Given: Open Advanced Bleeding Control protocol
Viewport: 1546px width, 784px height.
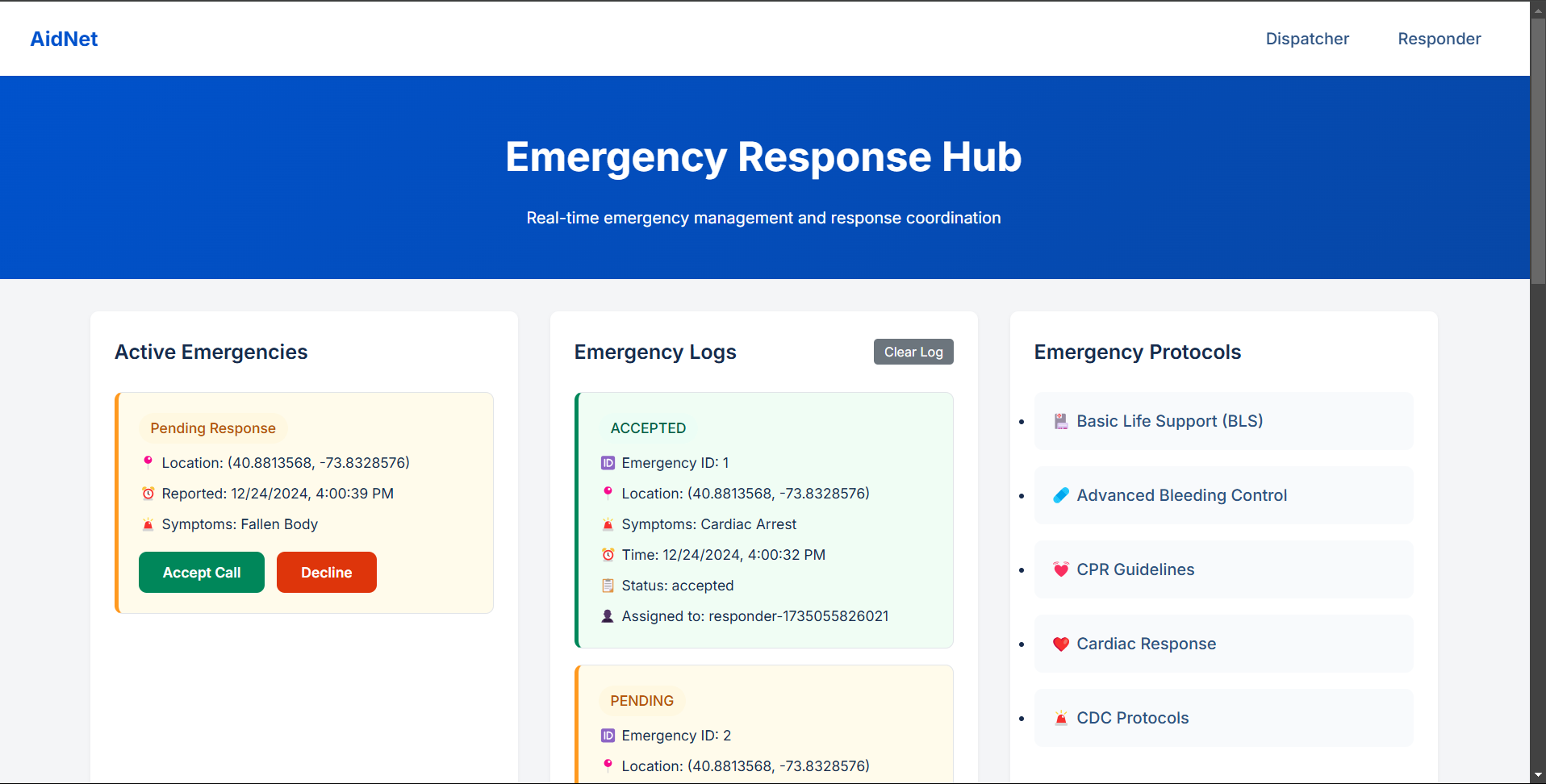Looking at the screenshot, I should click(1223, 495).
